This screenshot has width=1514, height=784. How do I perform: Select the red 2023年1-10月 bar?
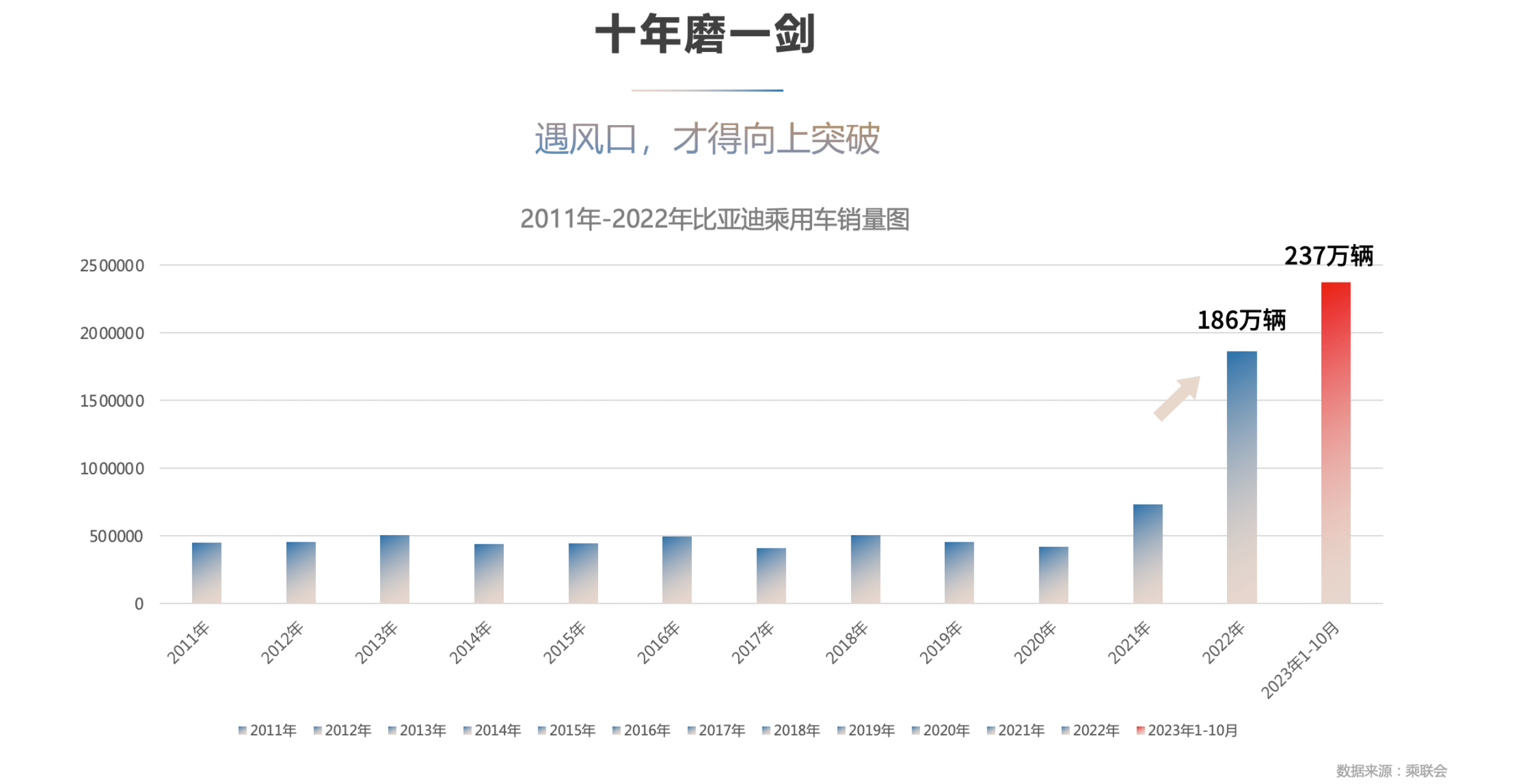coord(1335,443)
